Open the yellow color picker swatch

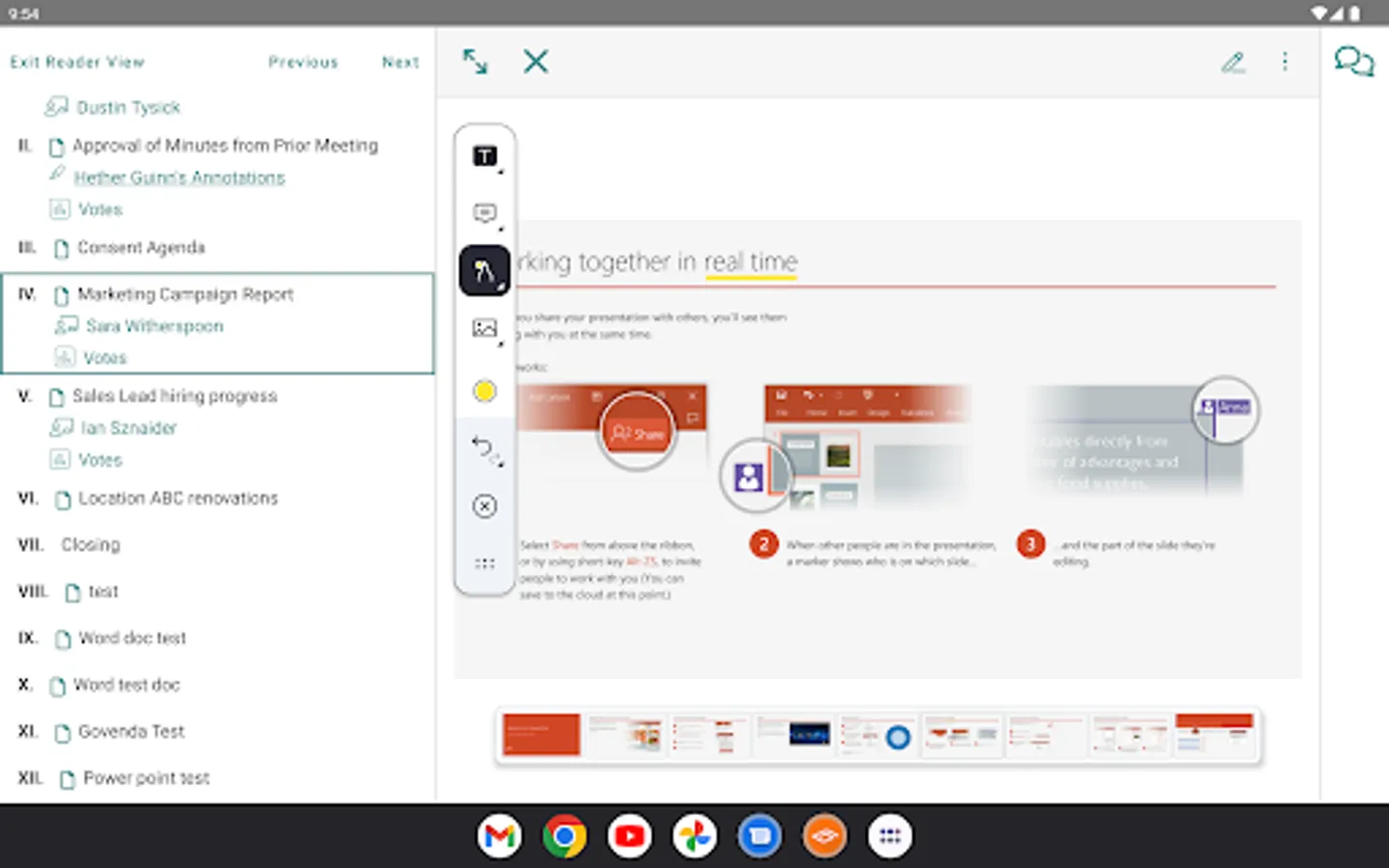point(484,391)
